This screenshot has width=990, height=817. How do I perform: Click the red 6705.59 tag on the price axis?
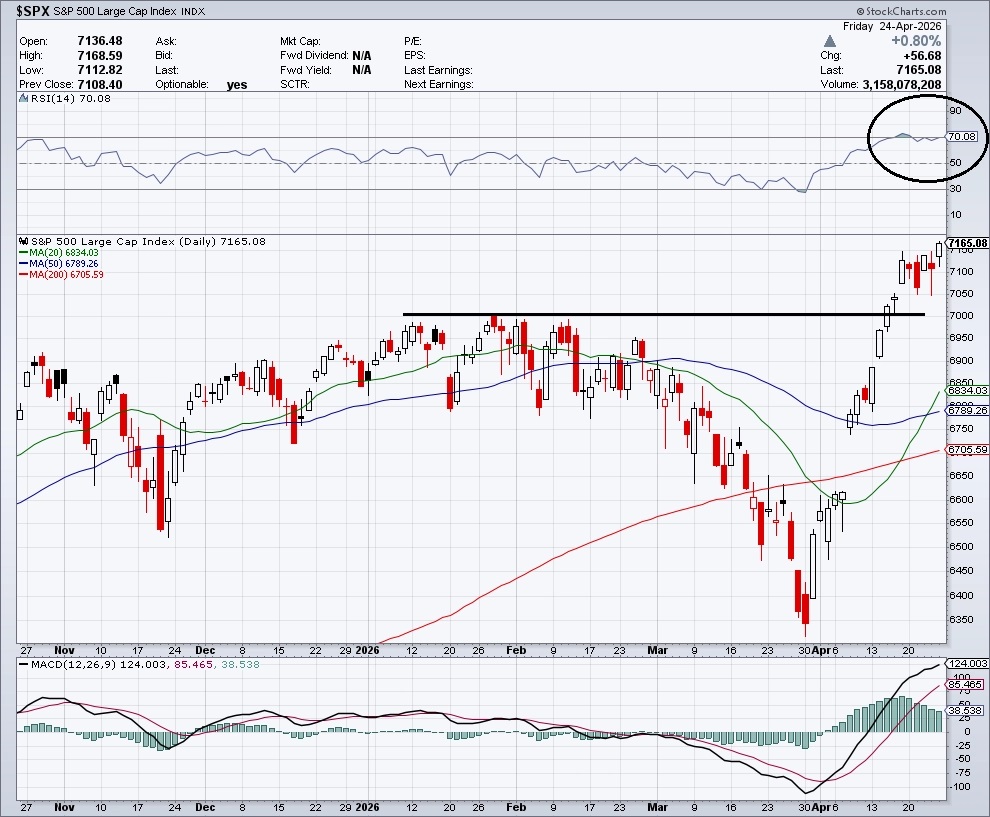(968, 450)
